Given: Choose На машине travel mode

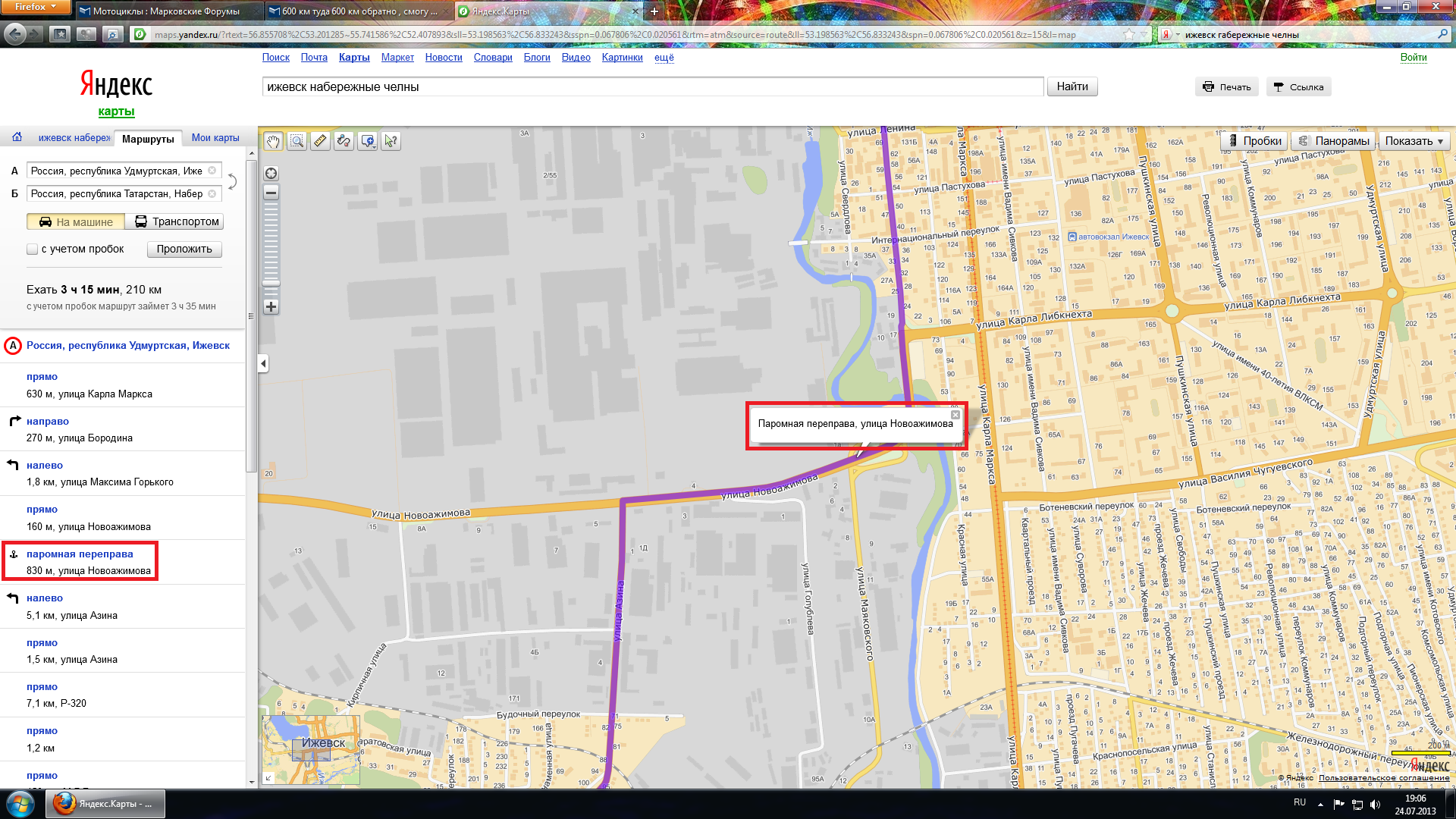Looking at the screenshot, I should [x=76, y=222].
